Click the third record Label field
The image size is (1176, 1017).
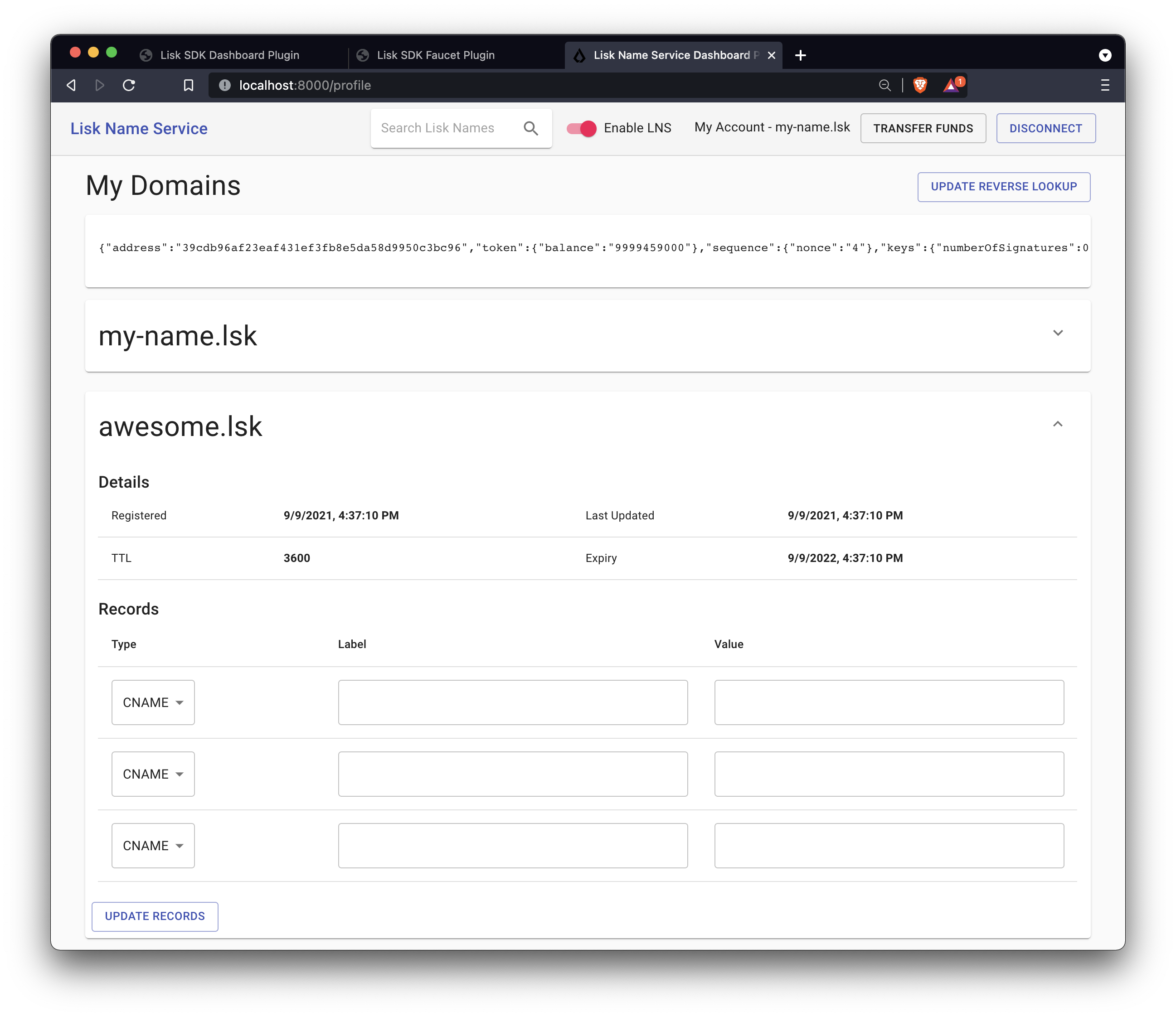(512, 846)
